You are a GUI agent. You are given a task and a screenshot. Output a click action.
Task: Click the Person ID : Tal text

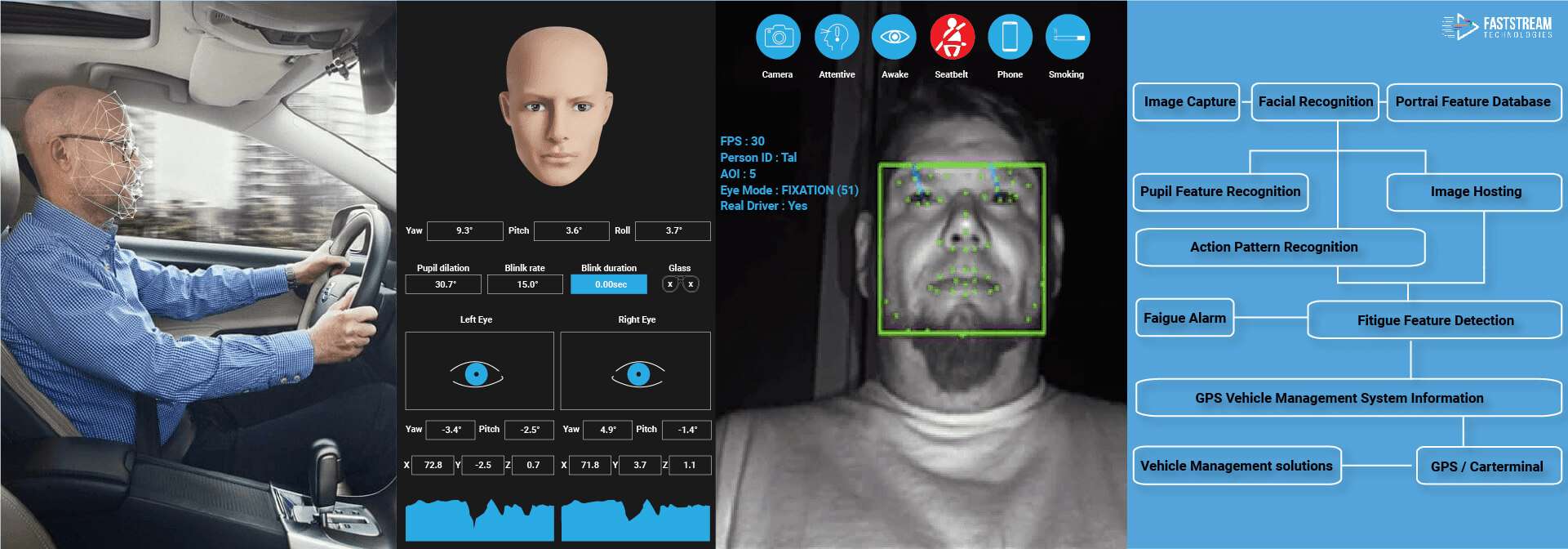758,158
